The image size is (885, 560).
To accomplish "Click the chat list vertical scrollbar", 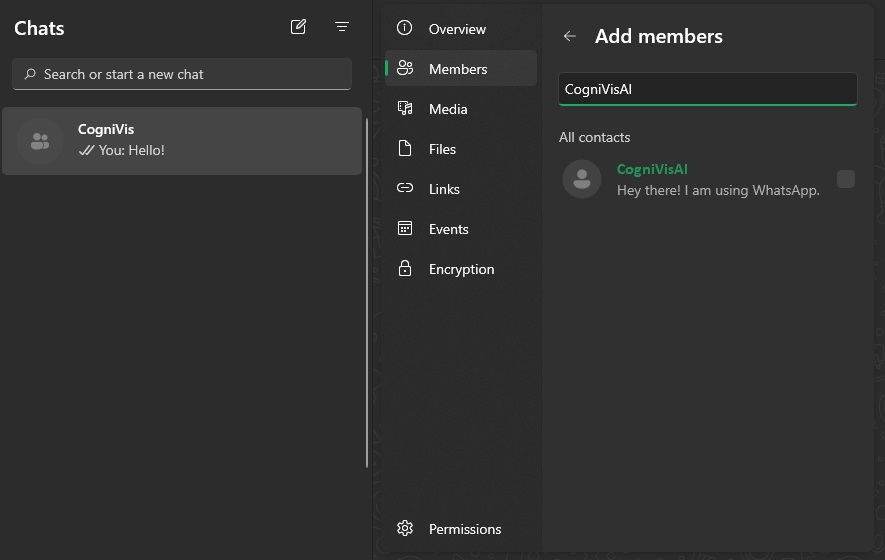I will point(367,293).
